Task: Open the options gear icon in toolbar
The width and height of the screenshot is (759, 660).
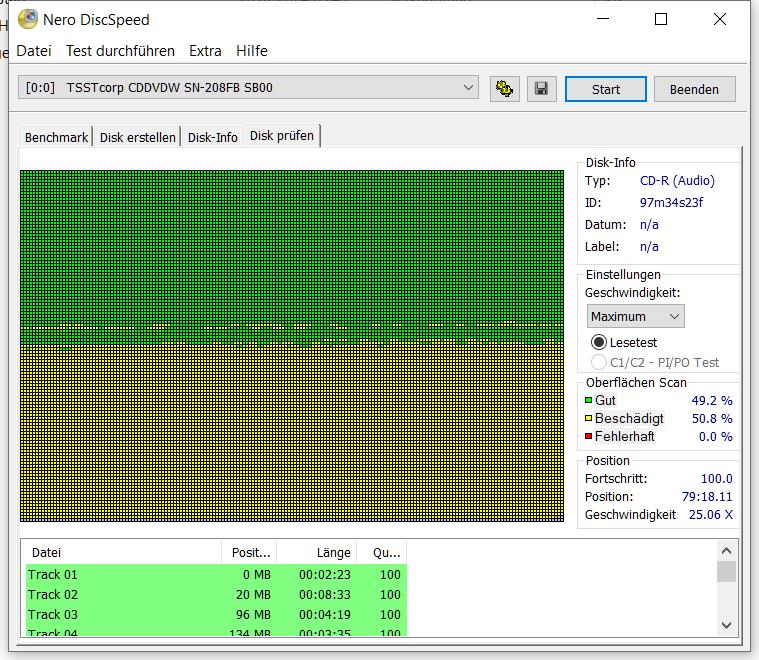Action: [x=504, y=89]
